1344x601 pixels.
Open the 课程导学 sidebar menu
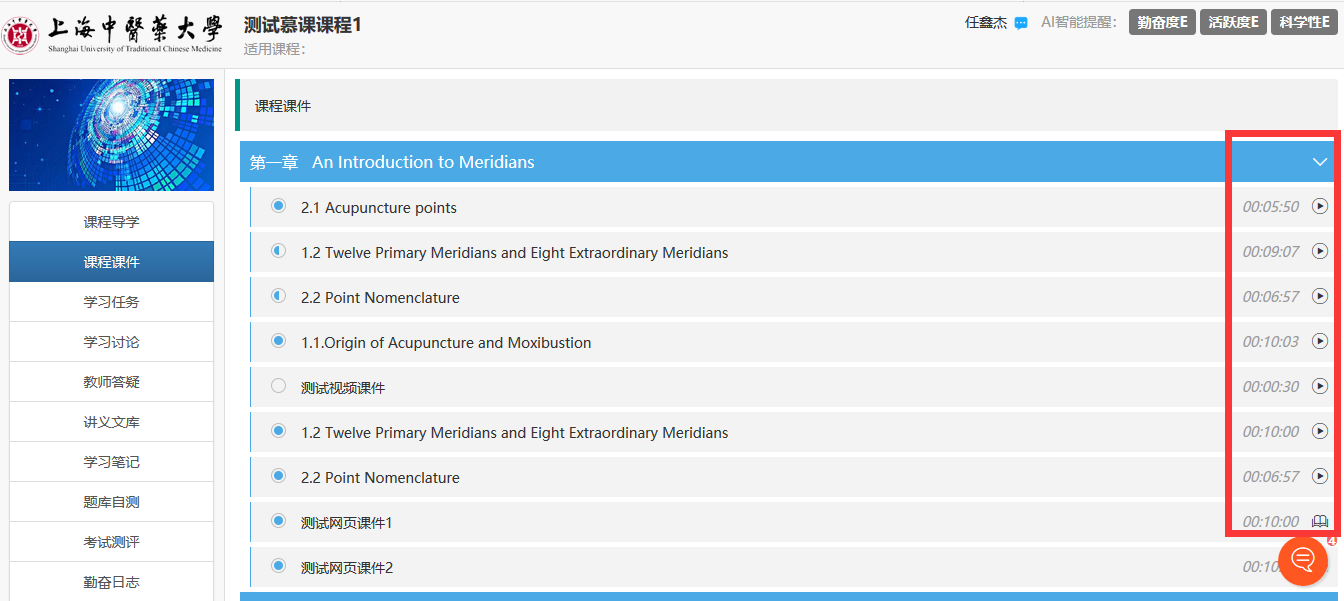coord(111,222)
